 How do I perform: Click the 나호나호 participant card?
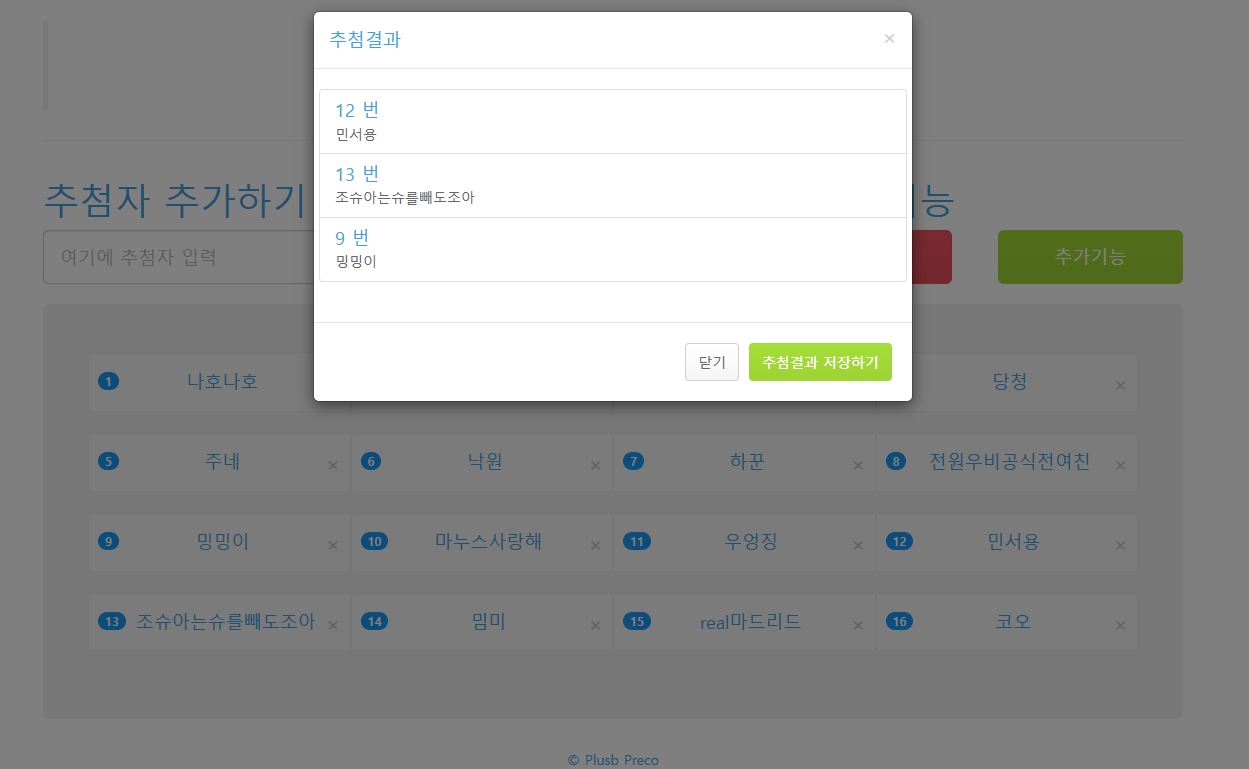tap(222, 381)
